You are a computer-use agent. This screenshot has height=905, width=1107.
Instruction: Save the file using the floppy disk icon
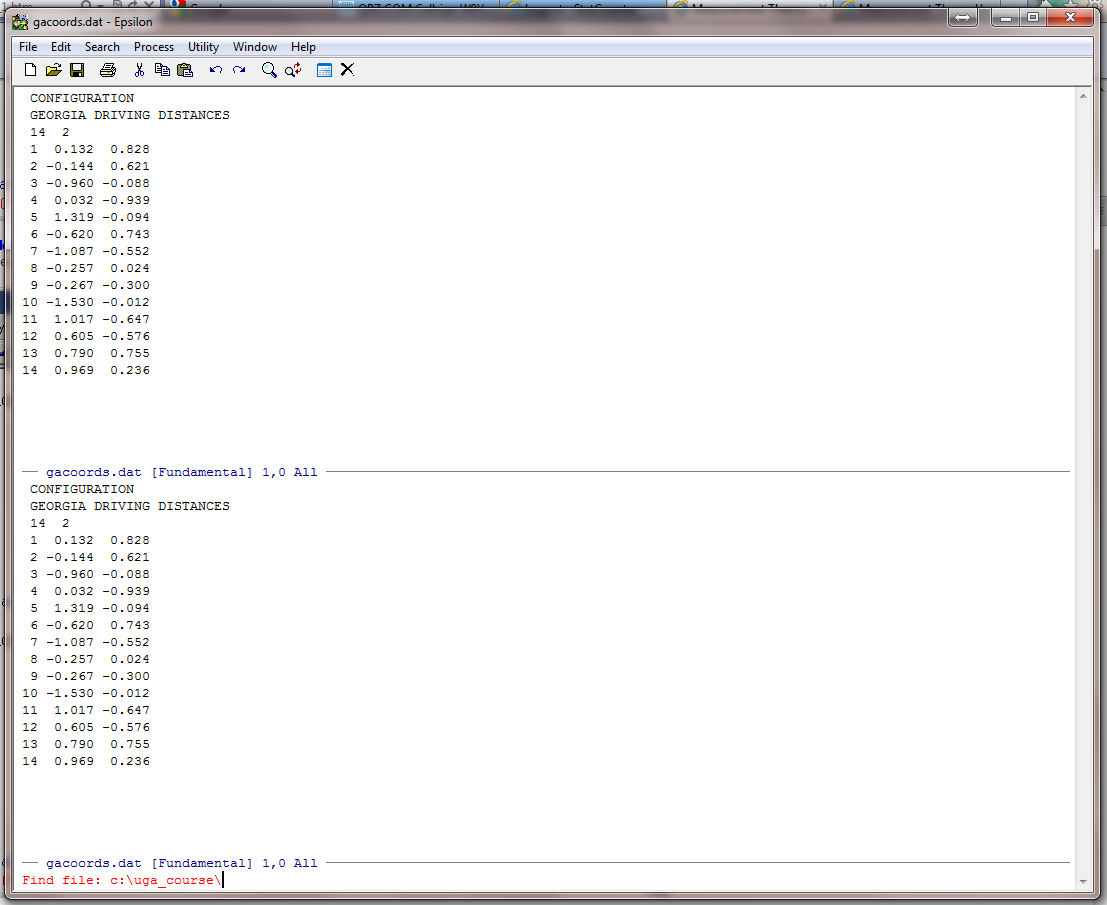point(77,70)
